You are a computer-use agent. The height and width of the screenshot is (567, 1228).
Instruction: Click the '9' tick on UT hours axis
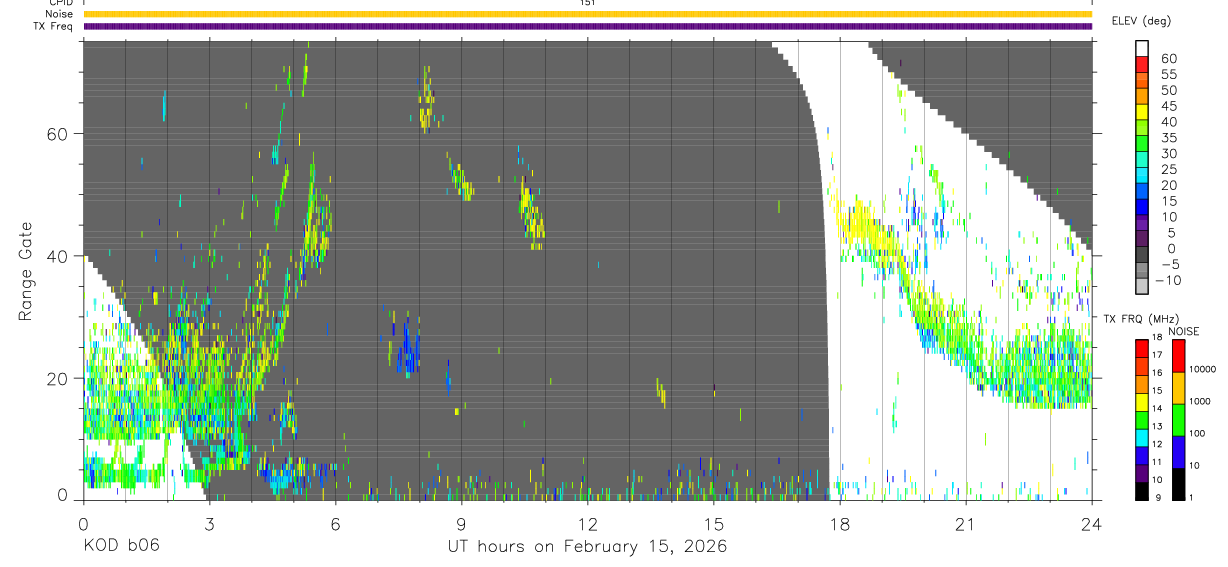pos(461,524)
